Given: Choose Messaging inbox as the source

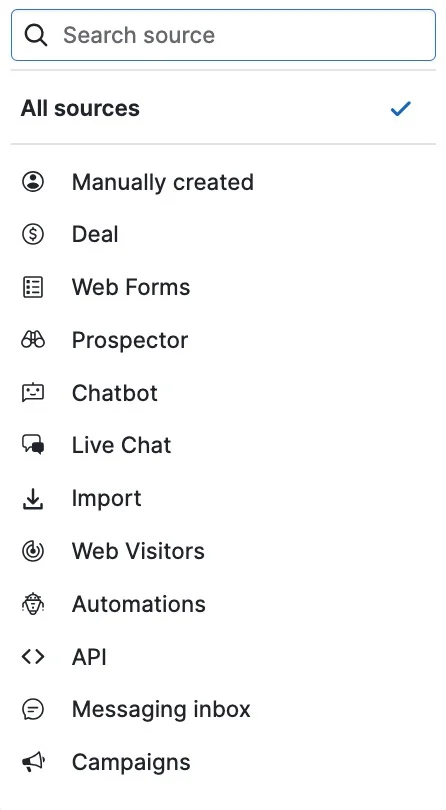Looking at the screenshot, I should (223, 709).
